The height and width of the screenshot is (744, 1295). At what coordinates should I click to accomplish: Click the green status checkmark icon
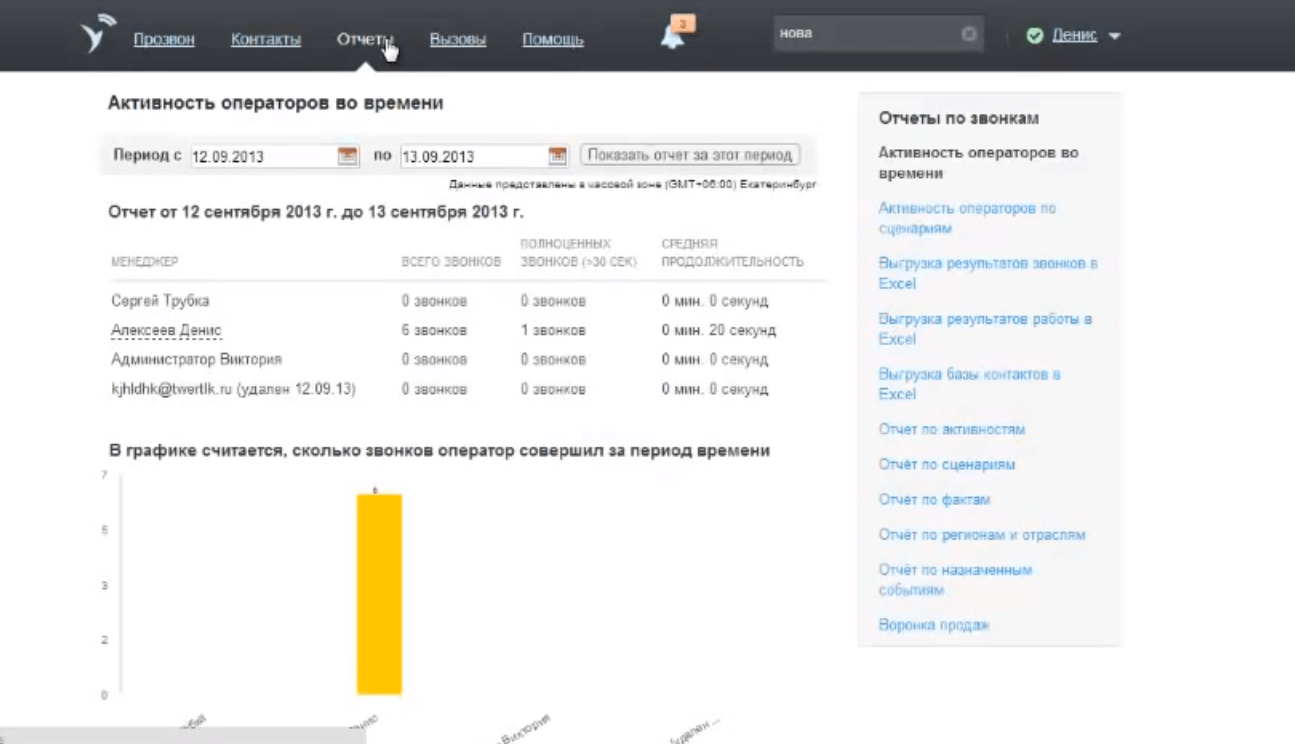click(1034, 36)
